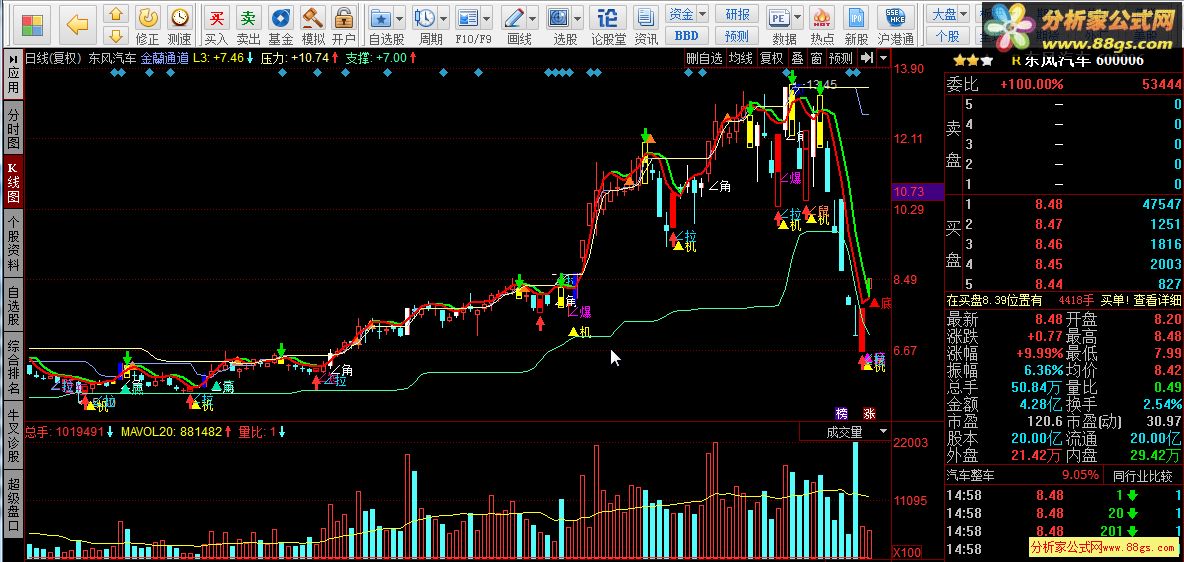
Task: Toggle the 均线 moving average display
Action: pos(741,58)
